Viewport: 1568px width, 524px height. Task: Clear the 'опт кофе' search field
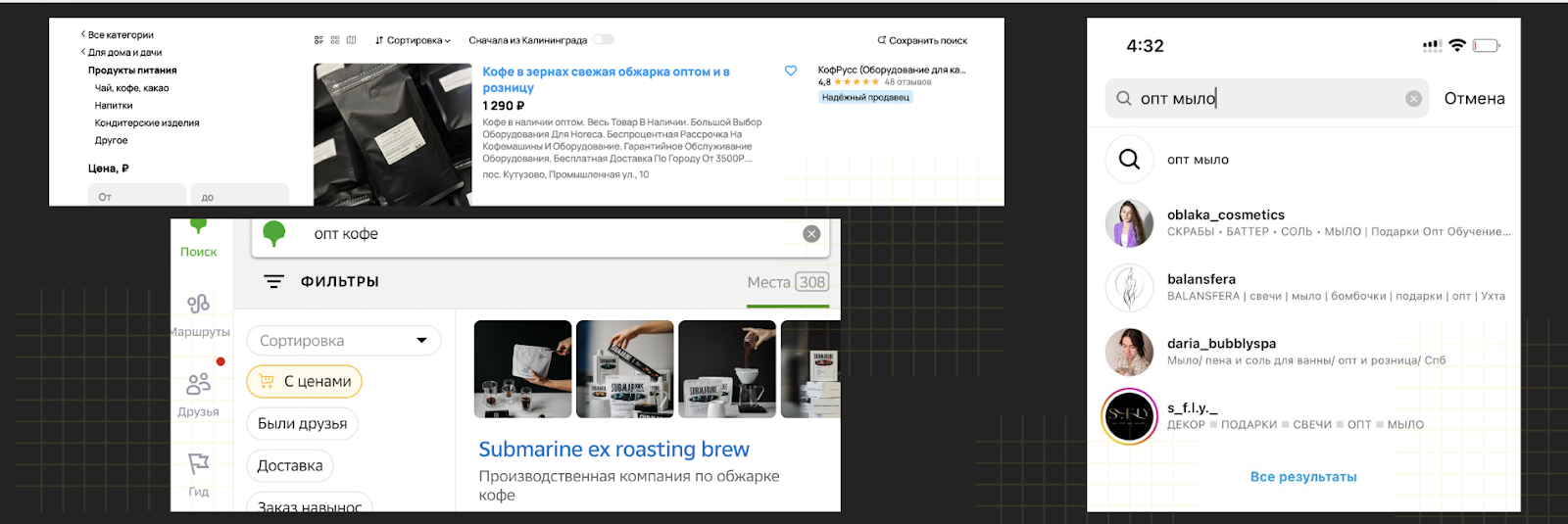811,234
